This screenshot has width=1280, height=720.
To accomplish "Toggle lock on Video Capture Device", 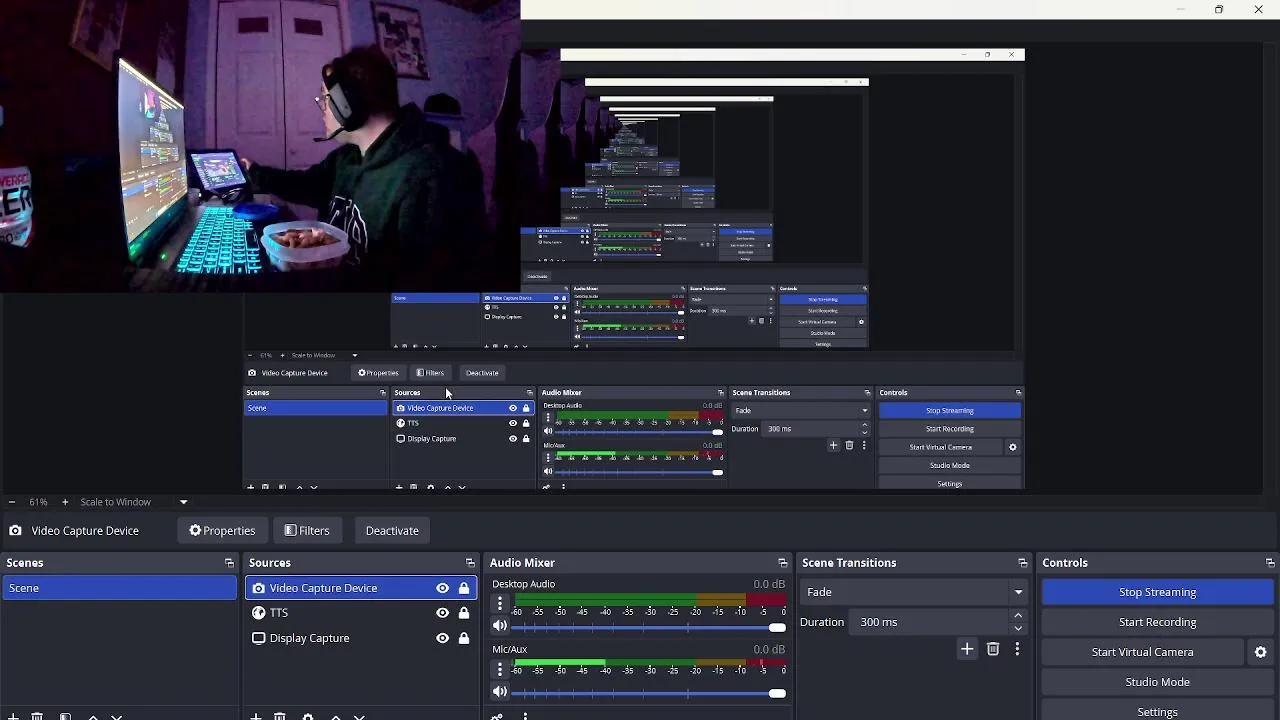I will tap(464, 588).
